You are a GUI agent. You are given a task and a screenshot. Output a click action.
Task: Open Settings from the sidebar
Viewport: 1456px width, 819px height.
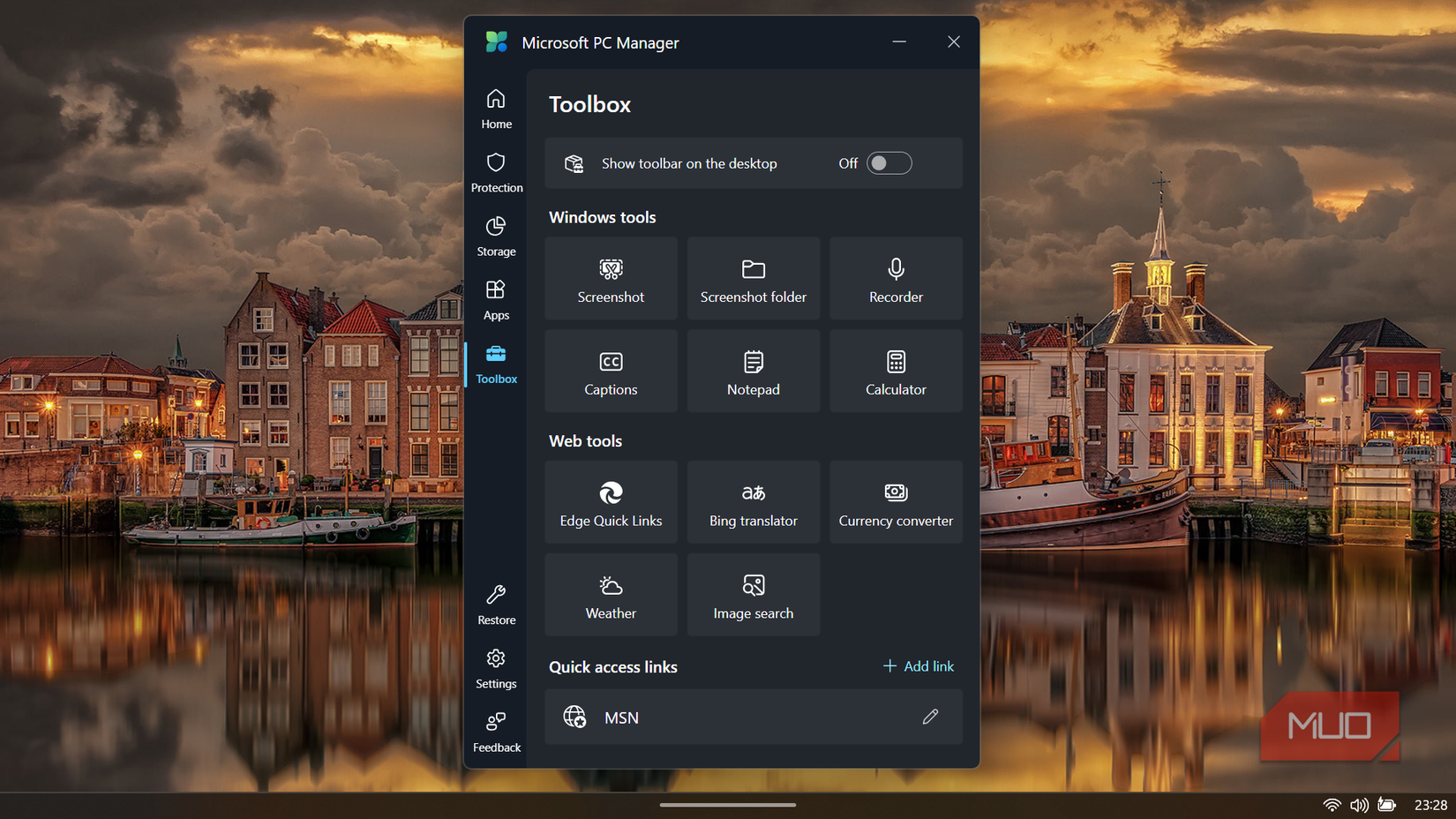496,669
